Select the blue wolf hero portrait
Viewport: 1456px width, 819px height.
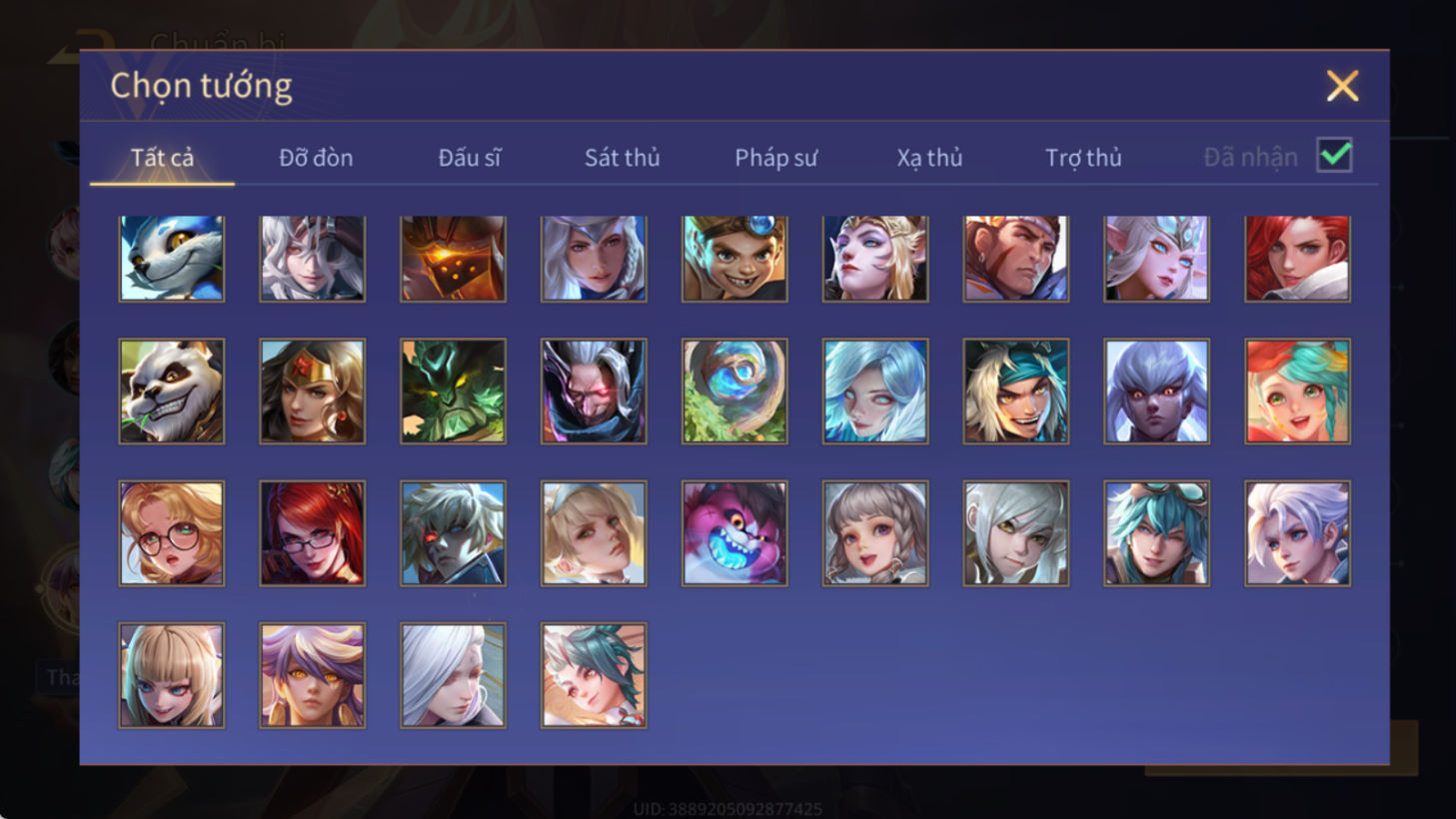point(172,259)
